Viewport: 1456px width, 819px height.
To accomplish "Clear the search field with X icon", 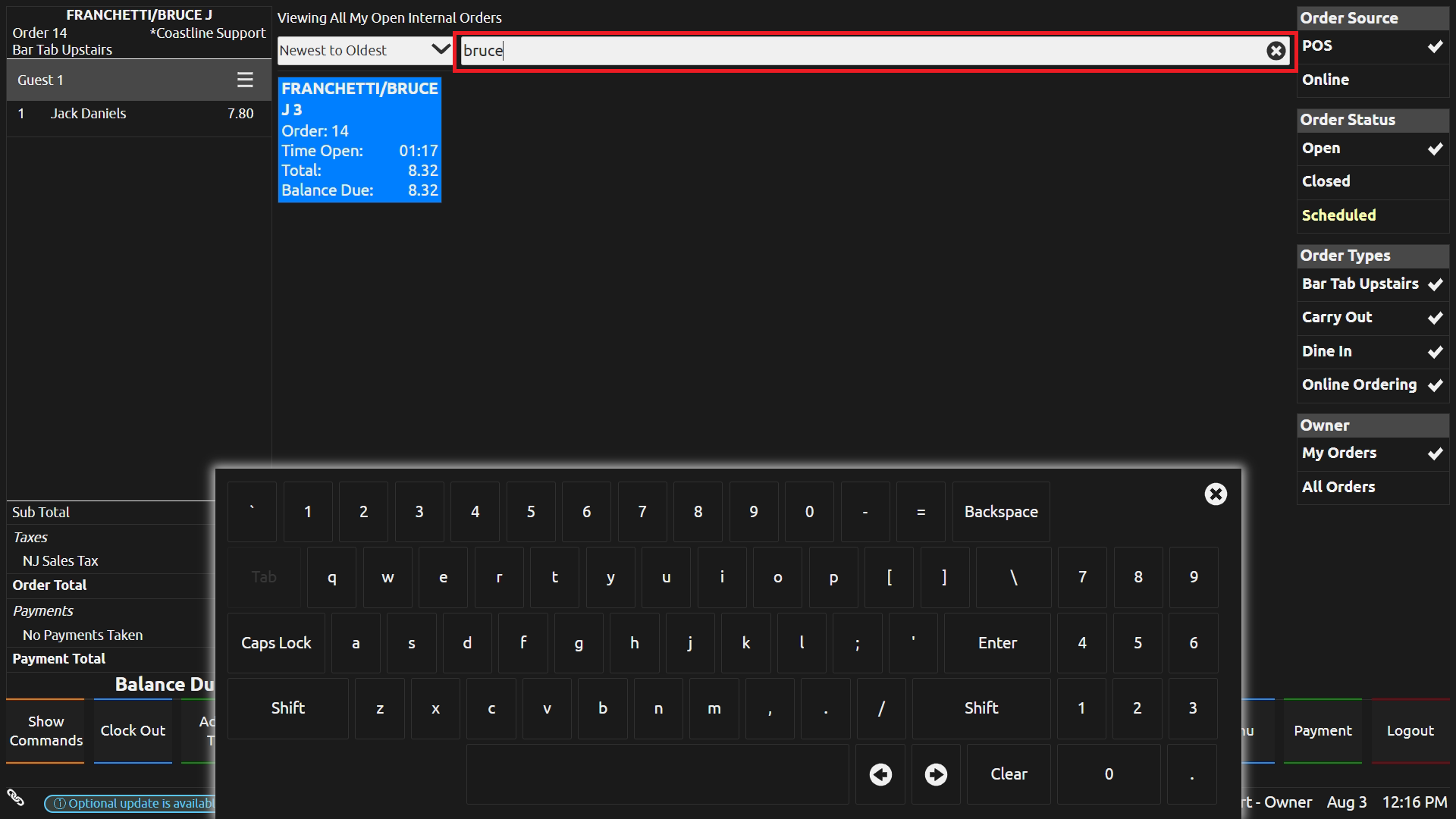I will pos(1276,51).
